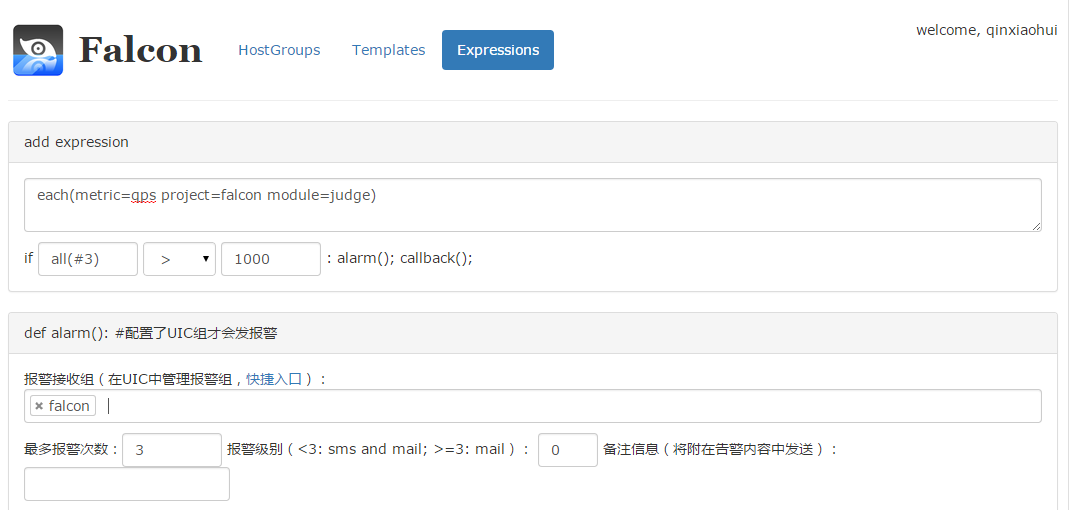The height and width of the screenshot is (510, 1069).
Task: Click the 报警级别 priority field
Action: tap(567, 450)
